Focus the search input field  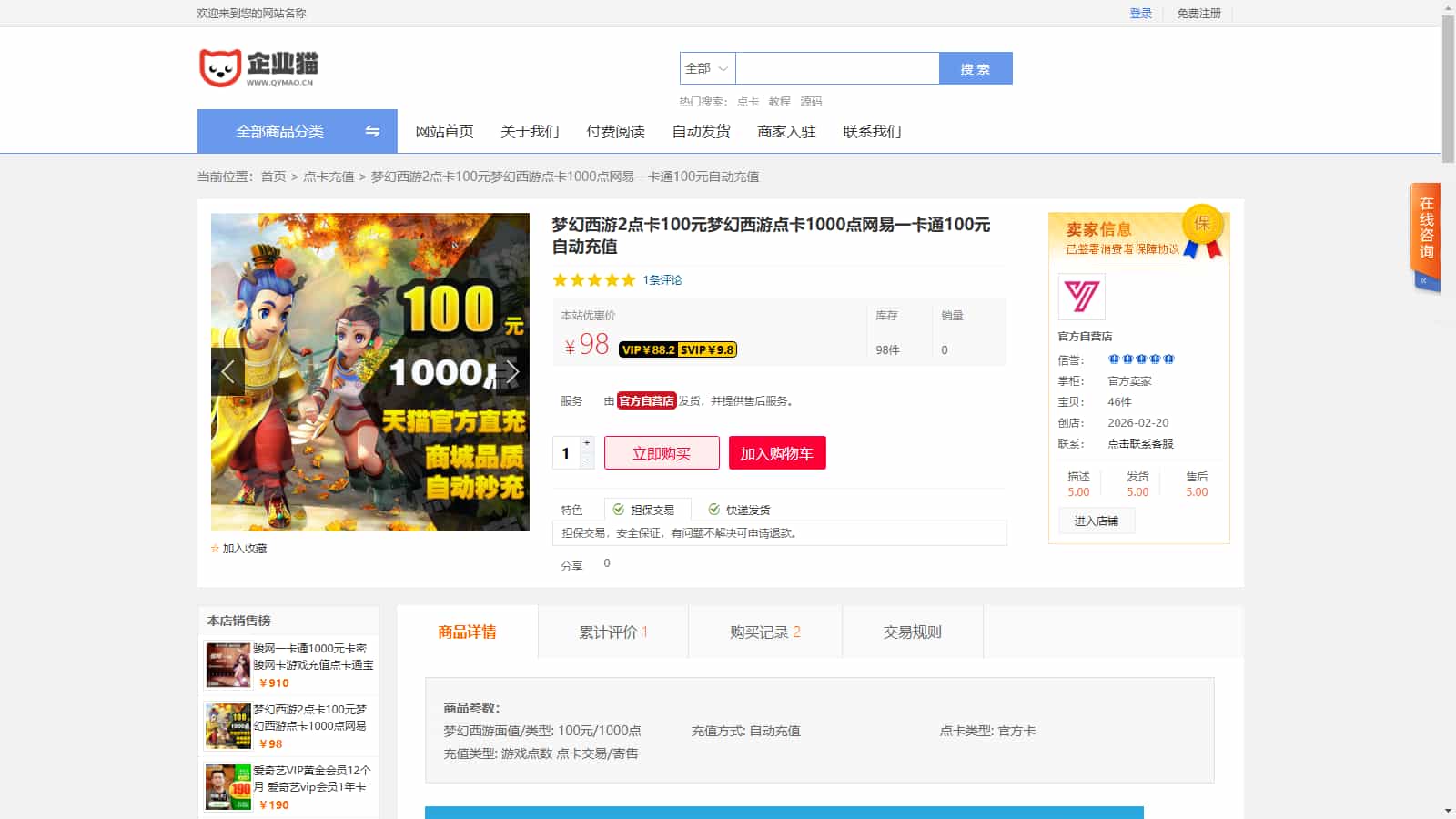pyautogui.click(x=836, y=68)
